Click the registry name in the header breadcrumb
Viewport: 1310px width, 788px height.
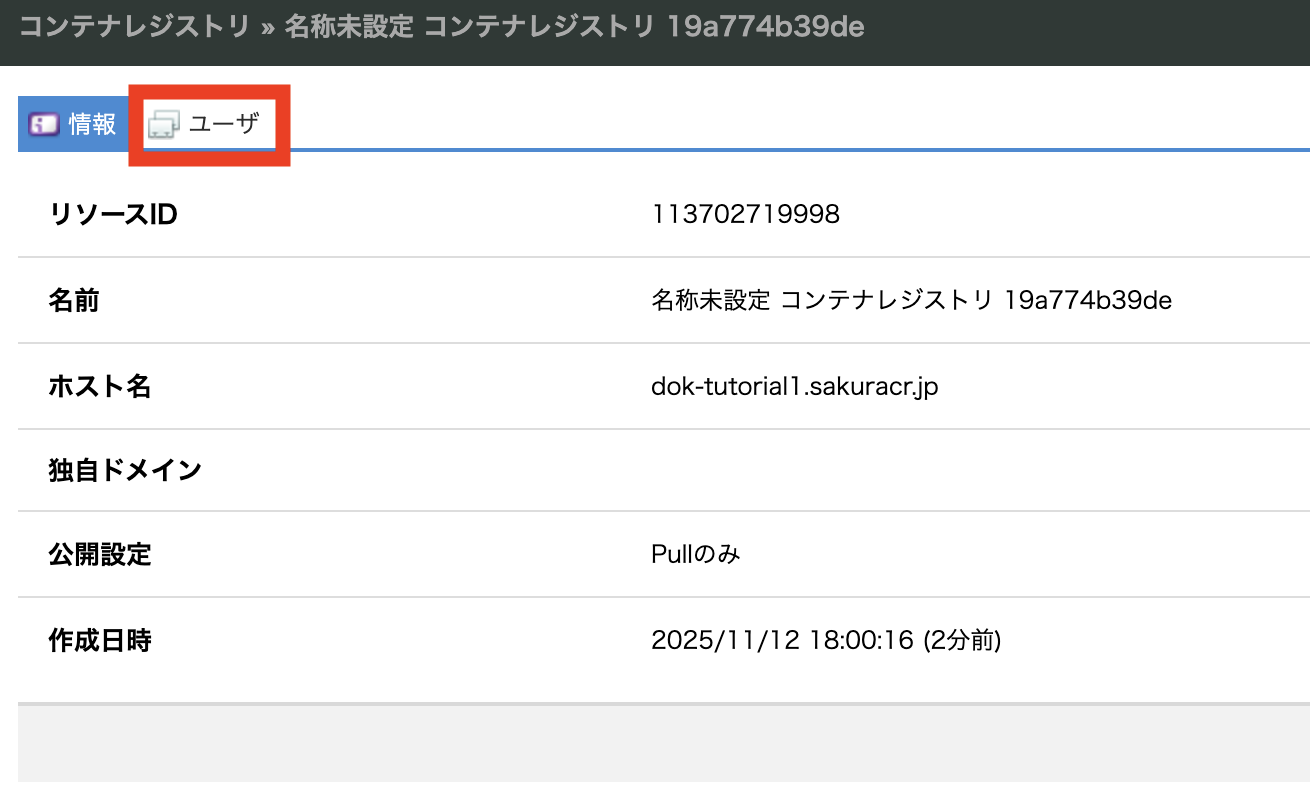point(574,27)
